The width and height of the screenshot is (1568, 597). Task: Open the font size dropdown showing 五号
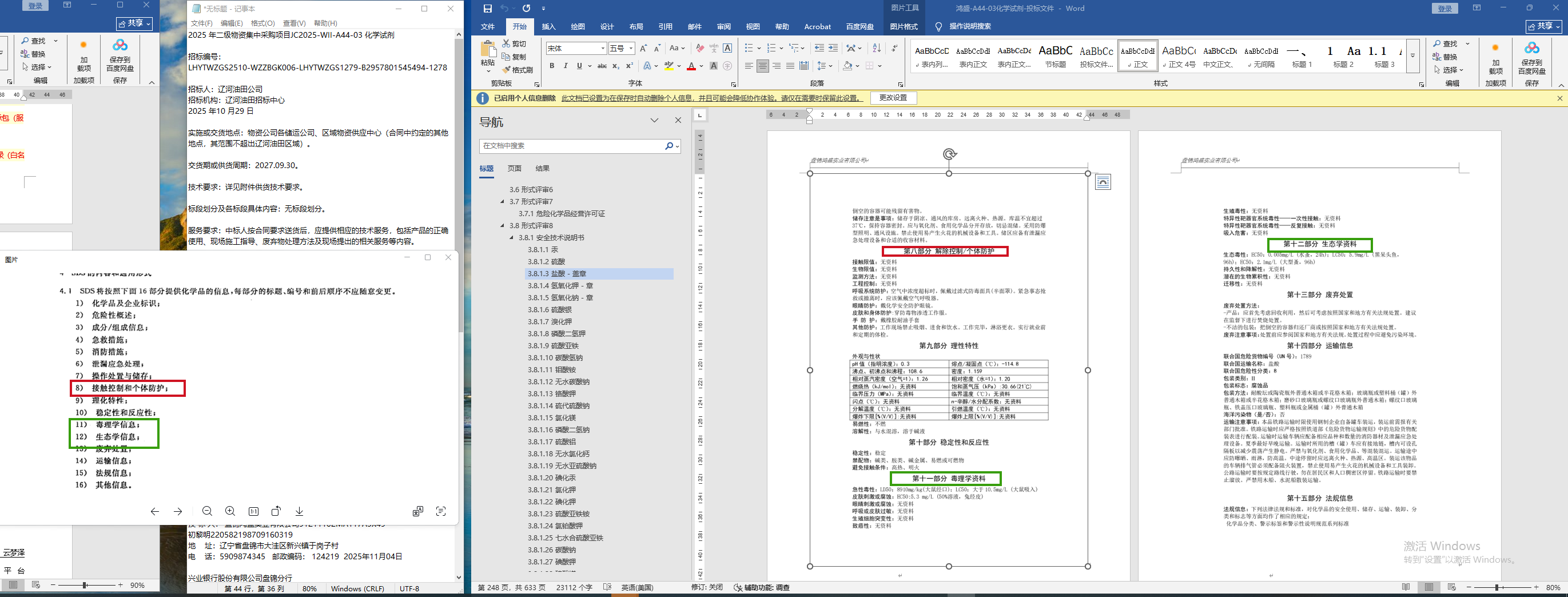[631, 48]
